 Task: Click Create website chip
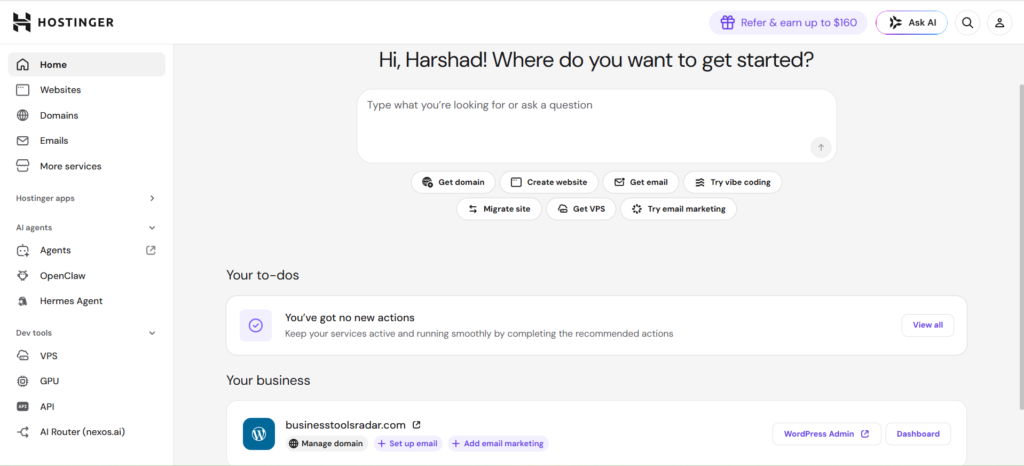pos(549,182)
